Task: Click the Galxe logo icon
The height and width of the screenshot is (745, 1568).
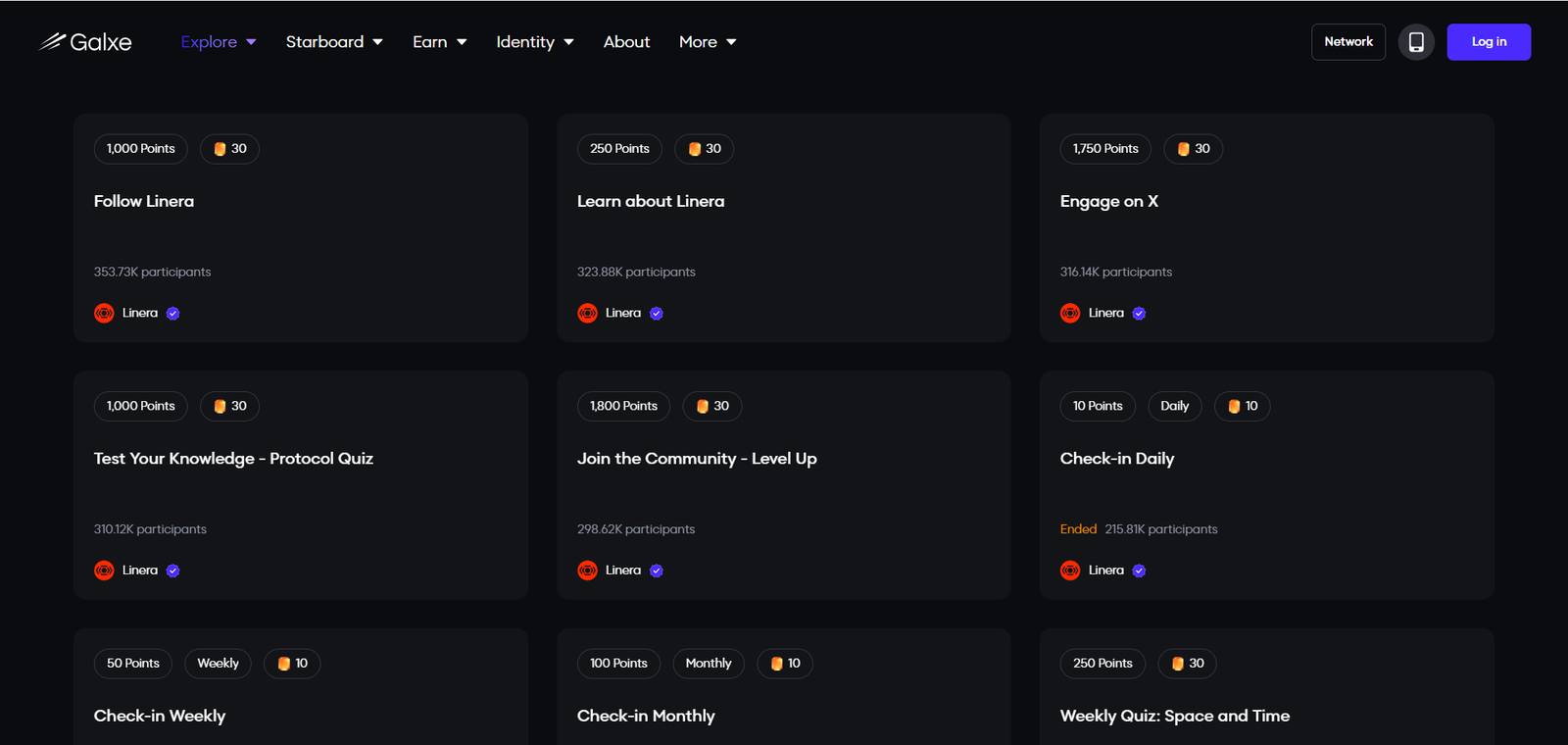Action: 52,41
